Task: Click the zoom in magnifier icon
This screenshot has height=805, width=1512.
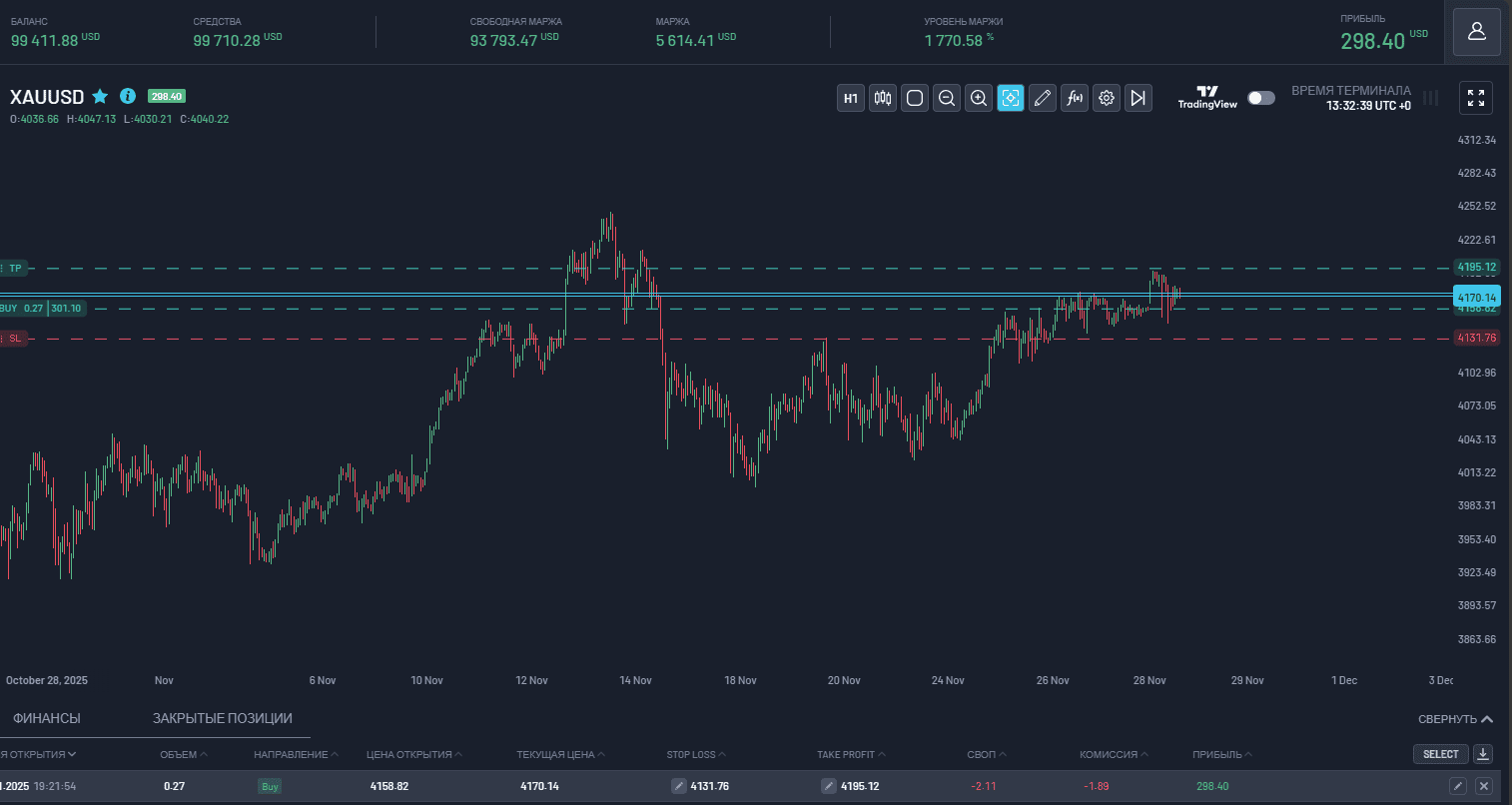Action: [979, 98]
